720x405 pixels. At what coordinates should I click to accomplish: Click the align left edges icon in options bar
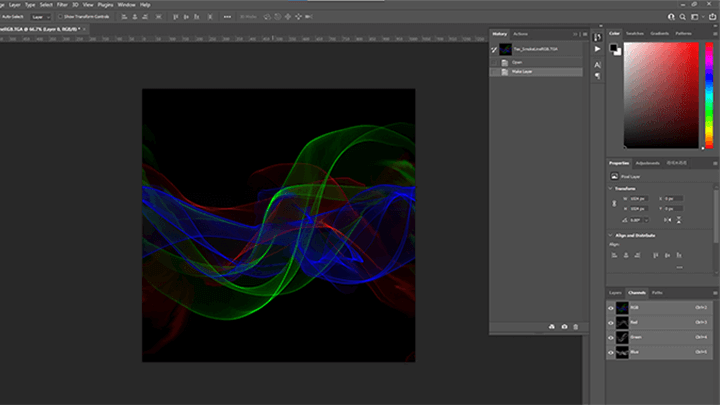click(124, 17)
